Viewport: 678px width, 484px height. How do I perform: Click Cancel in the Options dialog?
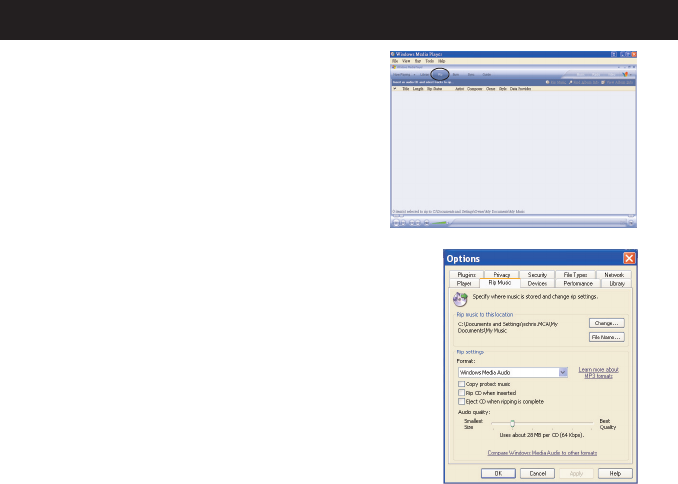537,473
